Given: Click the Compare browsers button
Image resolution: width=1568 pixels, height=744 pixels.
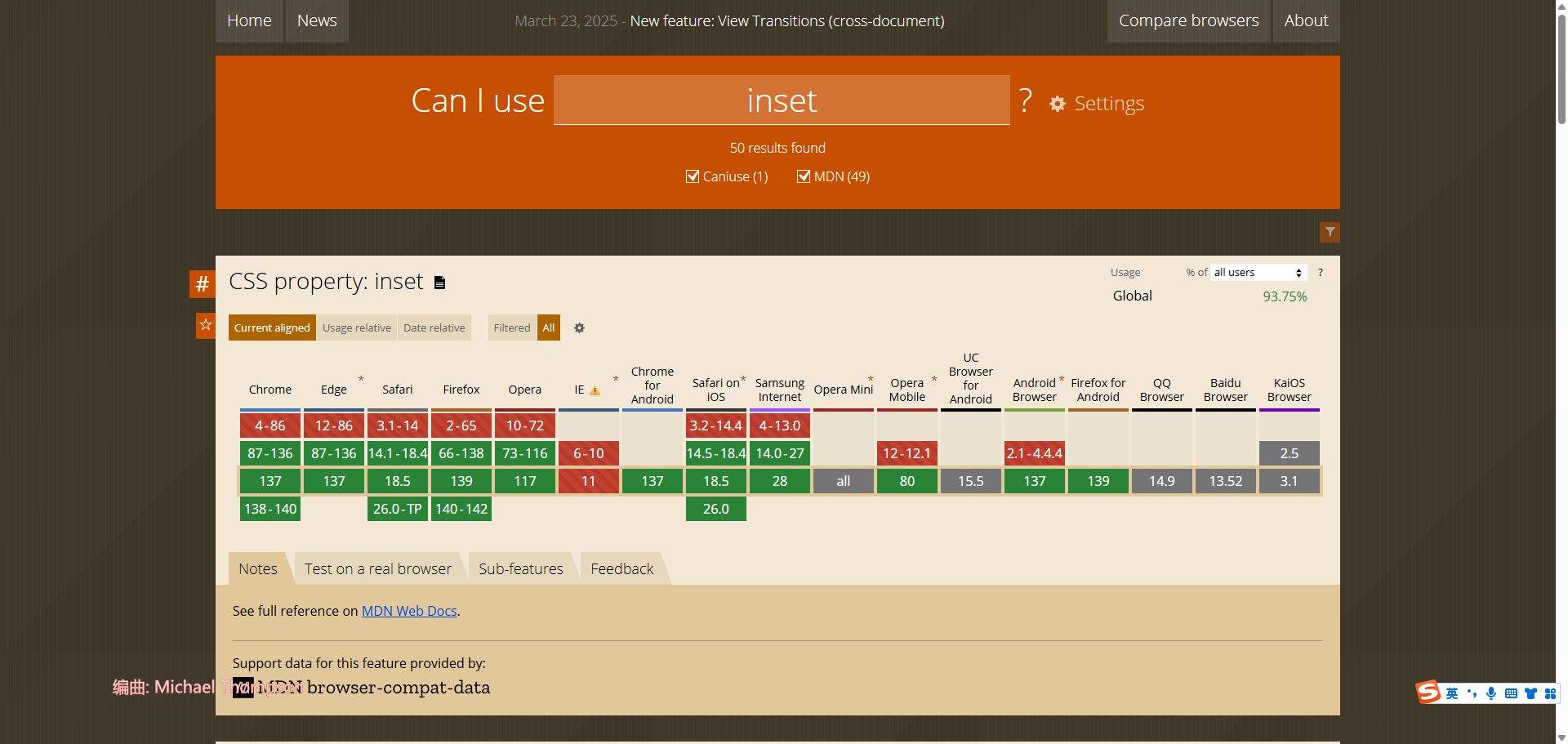Looking at the screenshot, I should tap(1188, 20).
